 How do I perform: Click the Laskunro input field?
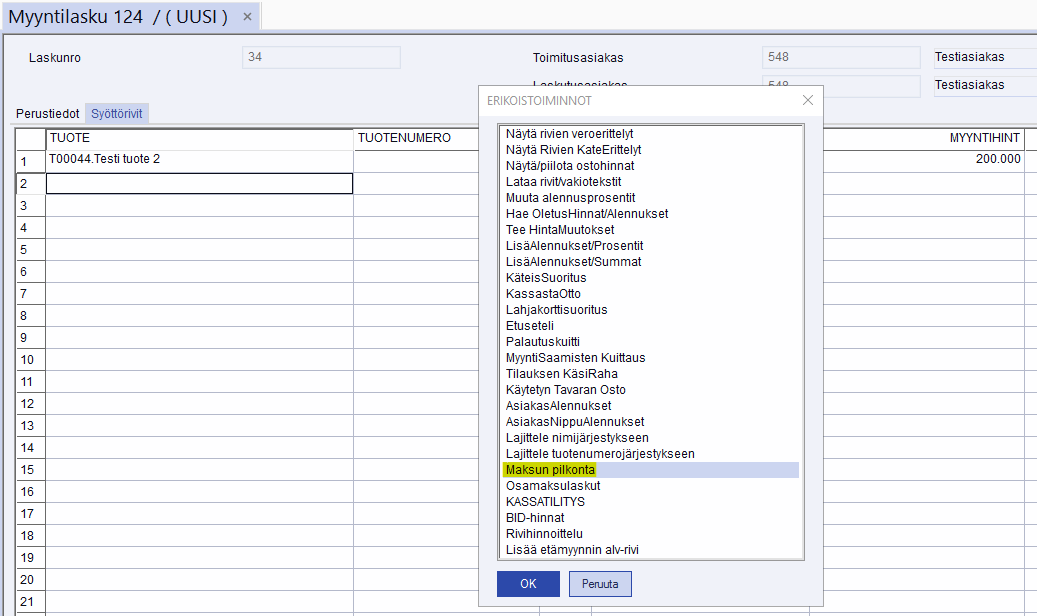(x=321, y=58)
